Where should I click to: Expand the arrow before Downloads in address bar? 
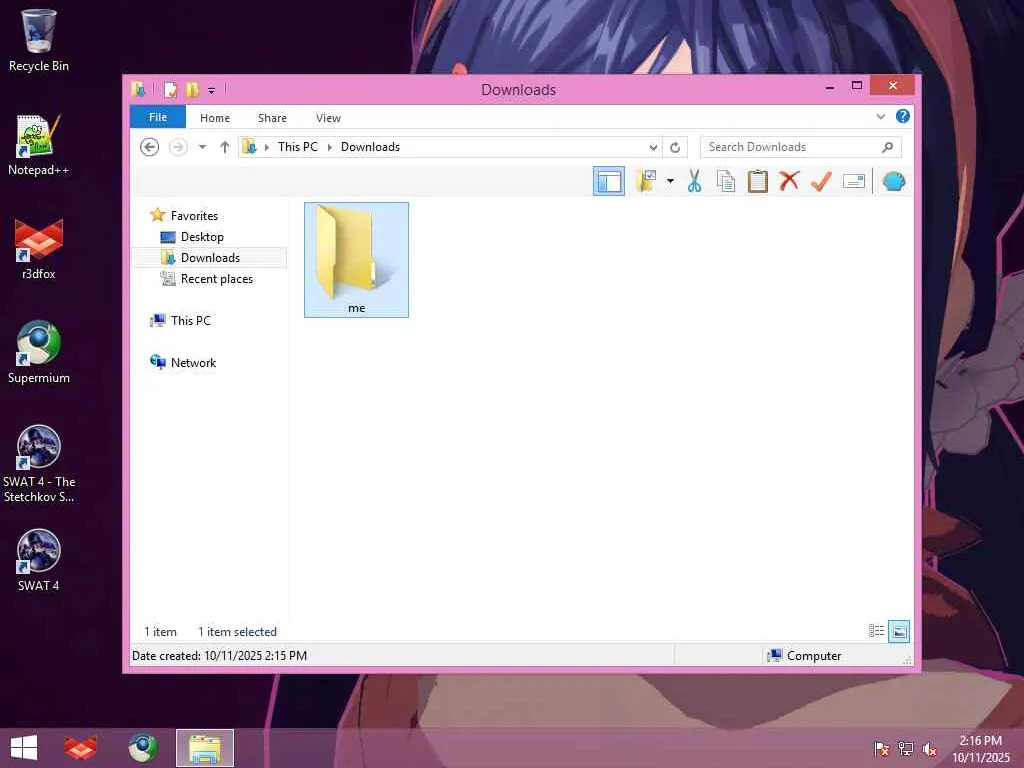[329, 147]
